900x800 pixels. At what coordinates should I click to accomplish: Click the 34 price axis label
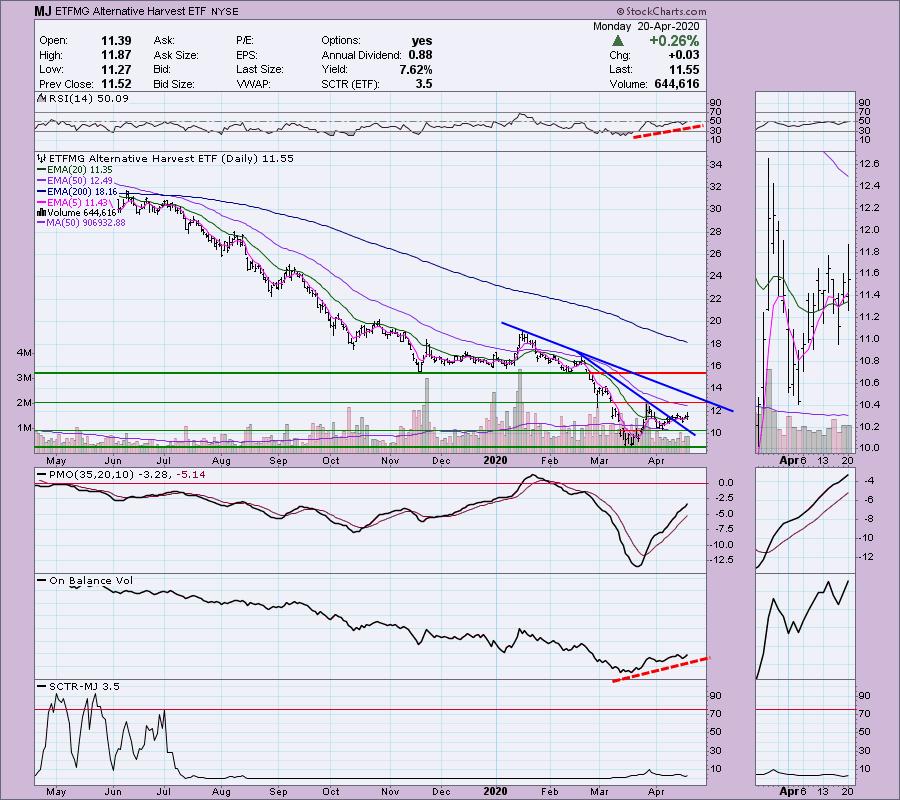pos(716,165)
